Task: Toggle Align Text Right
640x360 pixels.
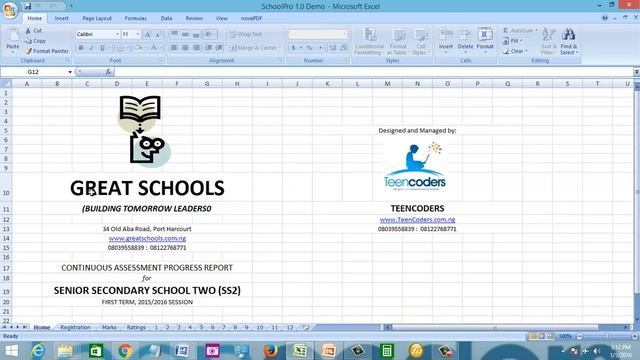Action: click(196, 48)
